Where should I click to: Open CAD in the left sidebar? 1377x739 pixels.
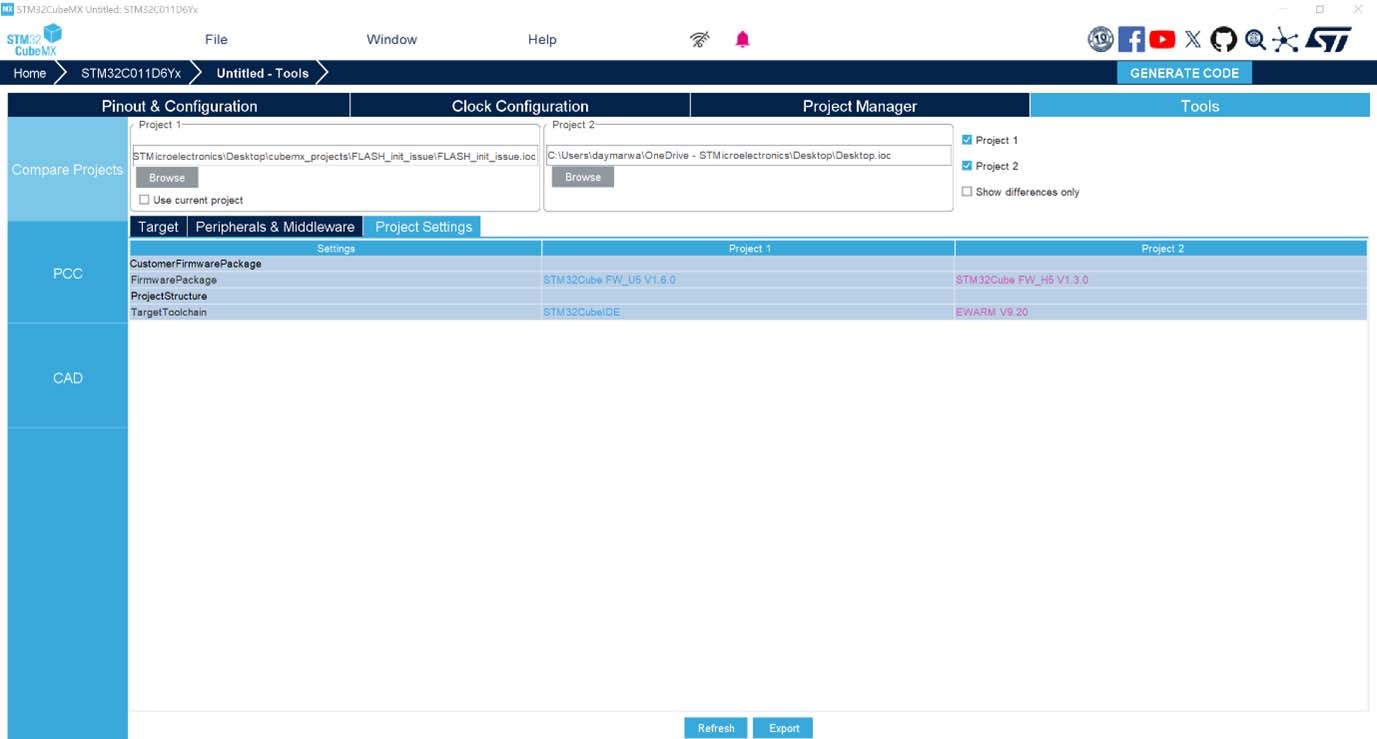(x=68, y=377)
